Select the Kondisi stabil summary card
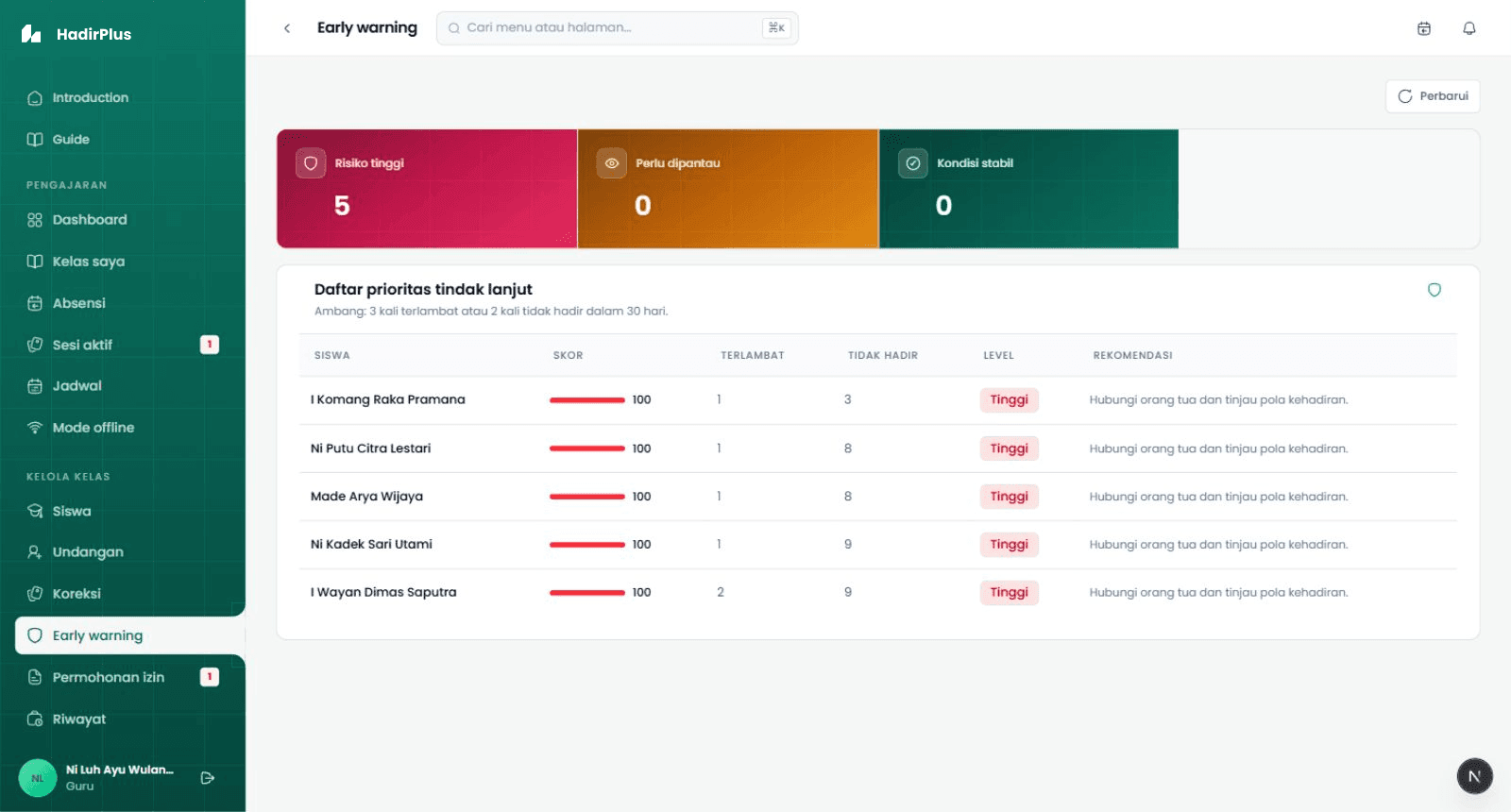 (1029, 189)
